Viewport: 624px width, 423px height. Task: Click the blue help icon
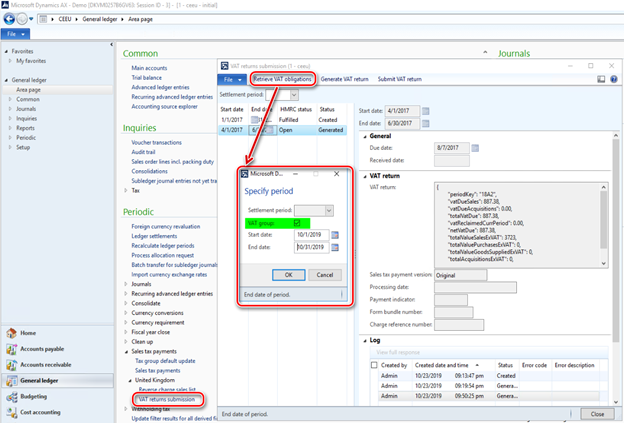614,80
